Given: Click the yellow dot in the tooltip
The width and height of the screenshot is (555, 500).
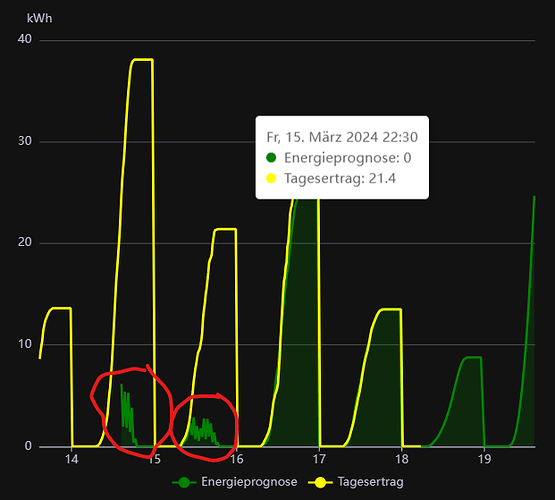Looking at the screenshot, I should point(271,178).
